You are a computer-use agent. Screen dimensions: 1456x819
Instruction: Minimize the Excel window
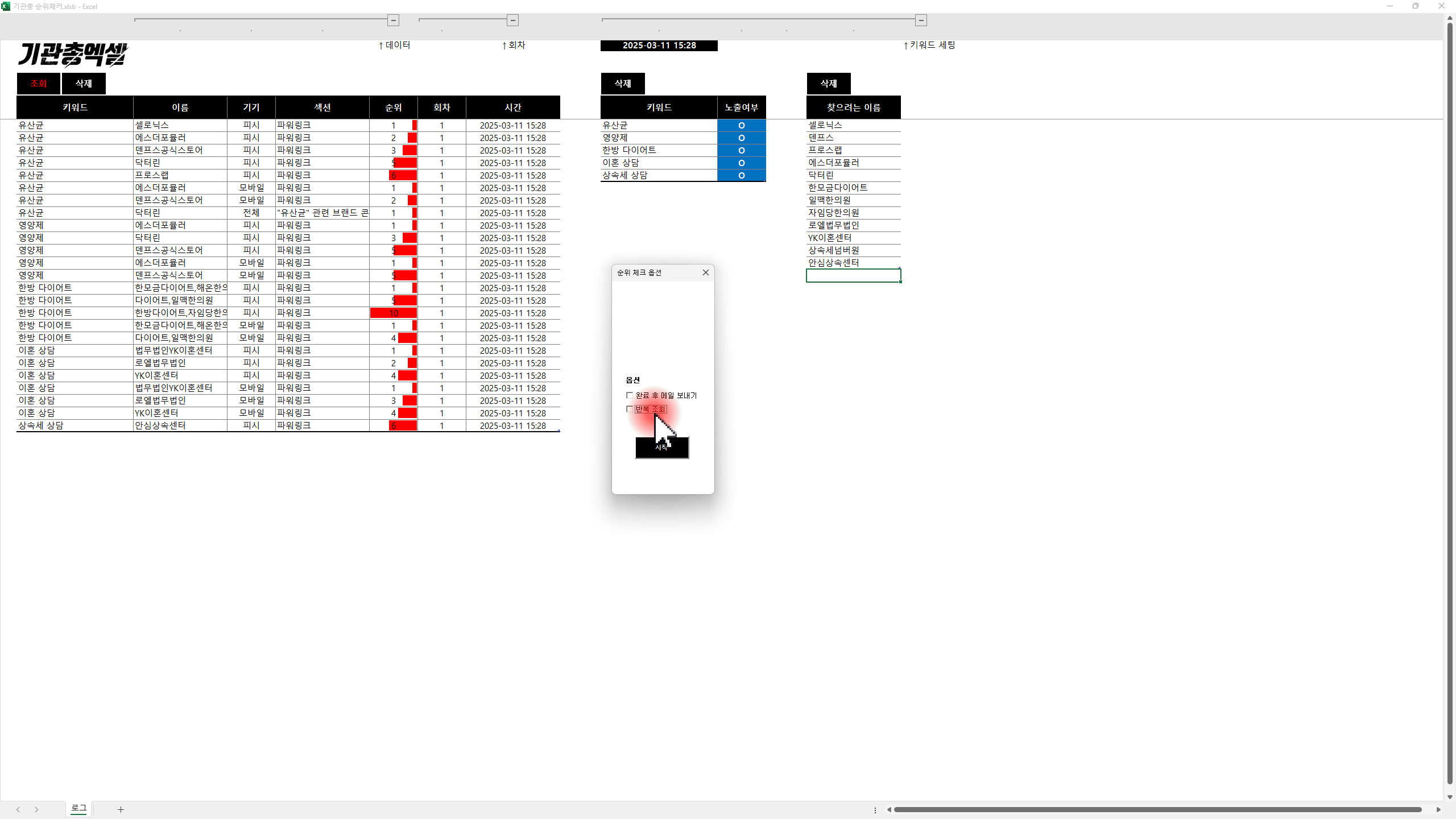click(x=1390, y=6)
